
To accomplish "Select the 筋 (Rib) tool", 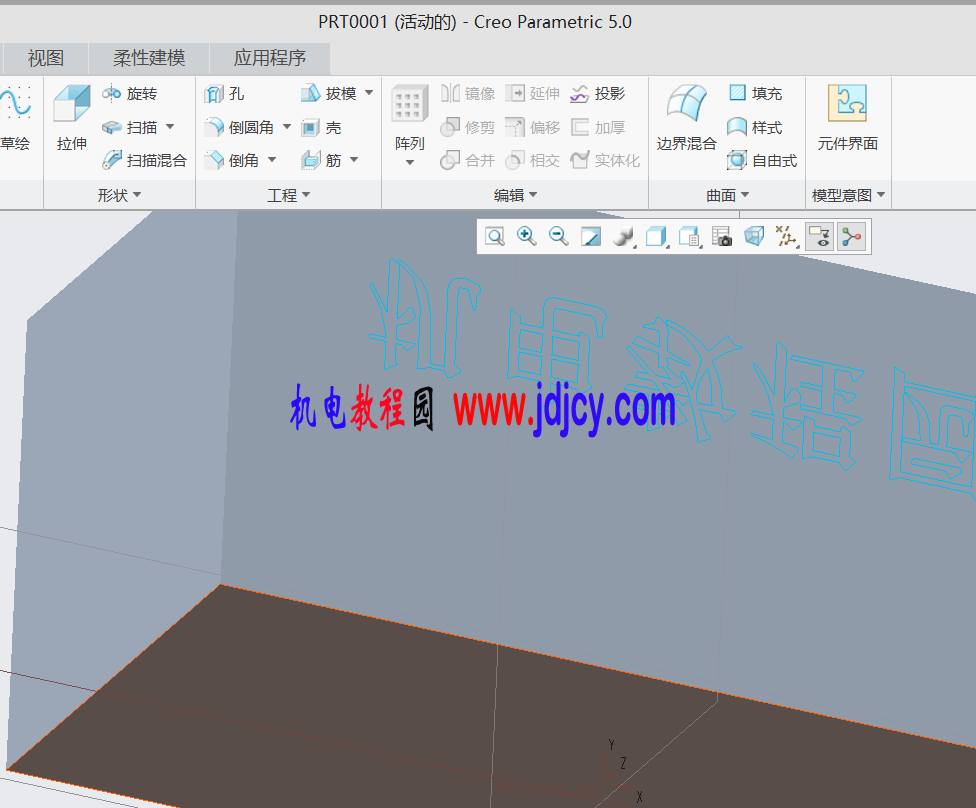I will [321, 161].
